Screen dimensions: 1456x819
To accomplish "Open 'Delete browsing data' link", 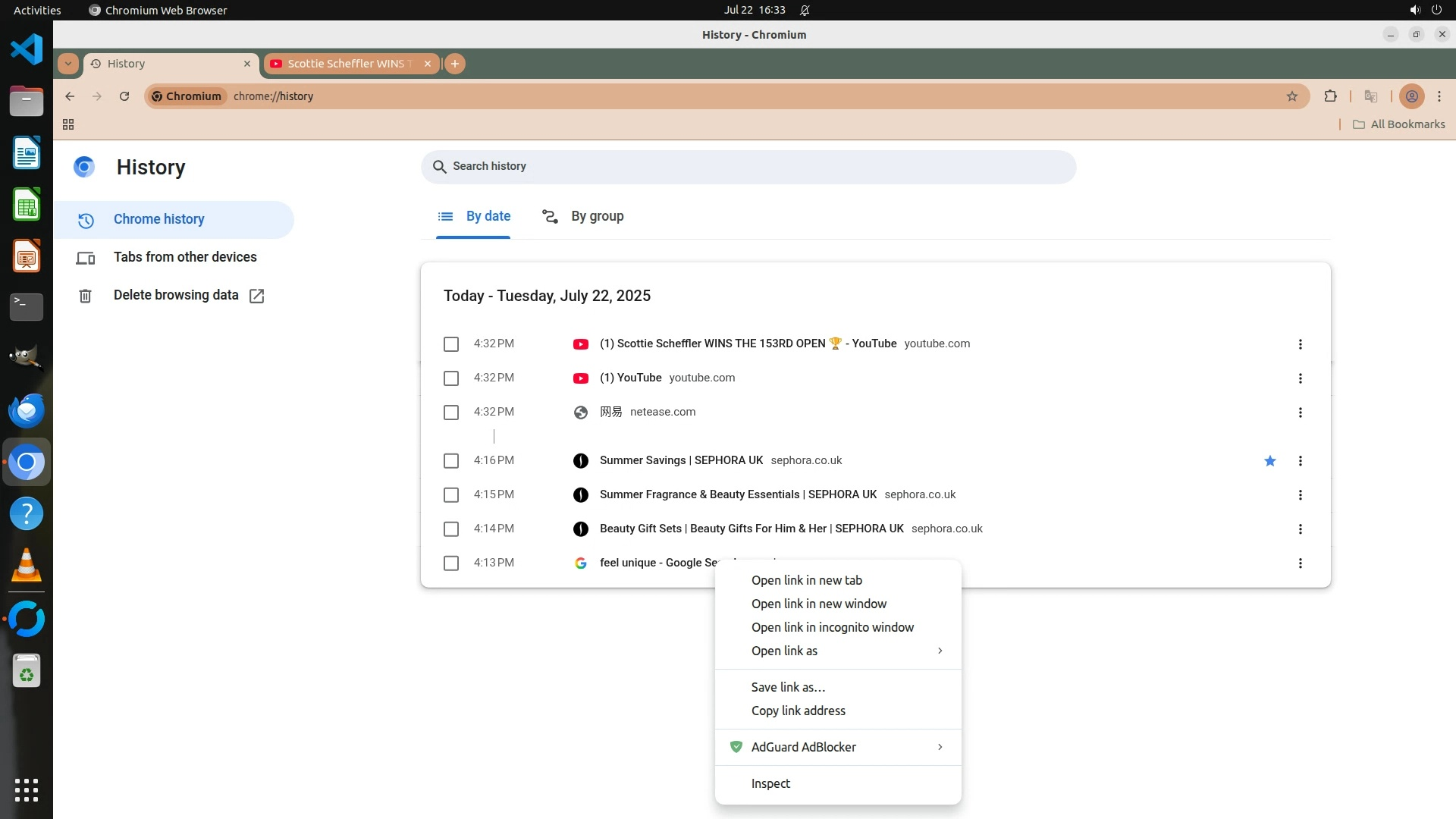I will click(x=176, y=295).
